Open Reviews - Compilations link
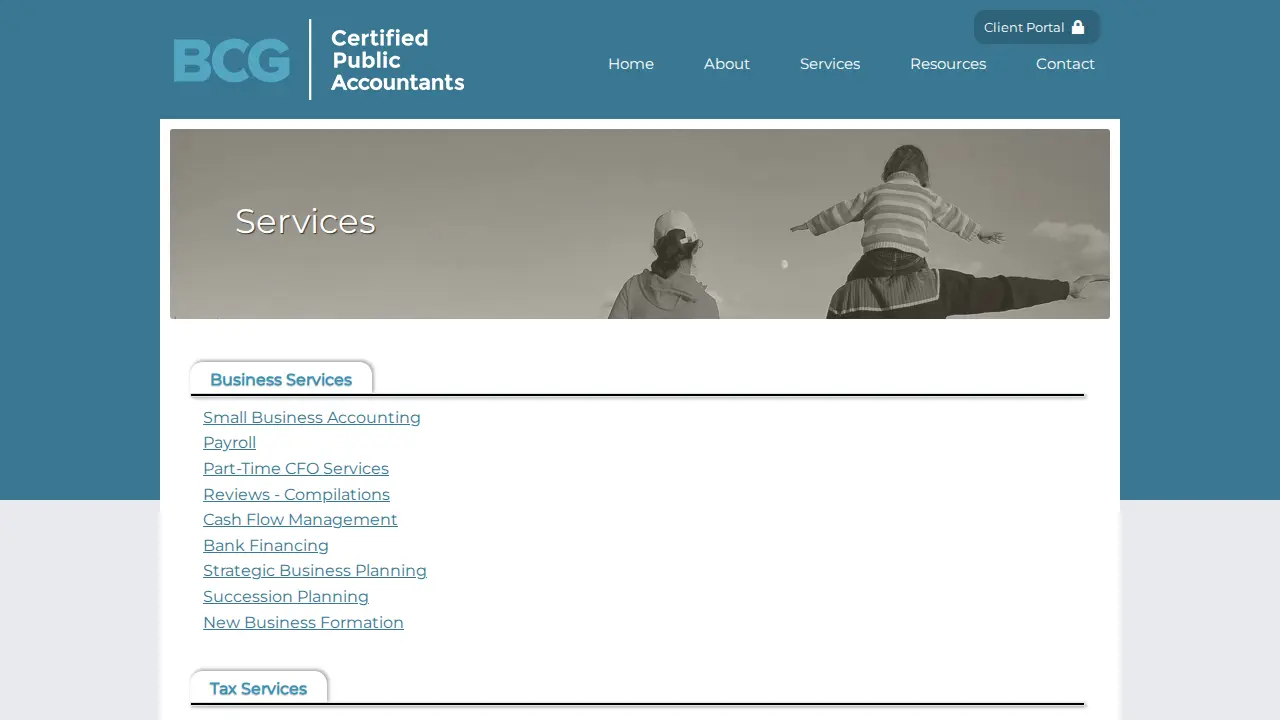This screenshot has width=1280, height=720. click(x=296, y=494)
